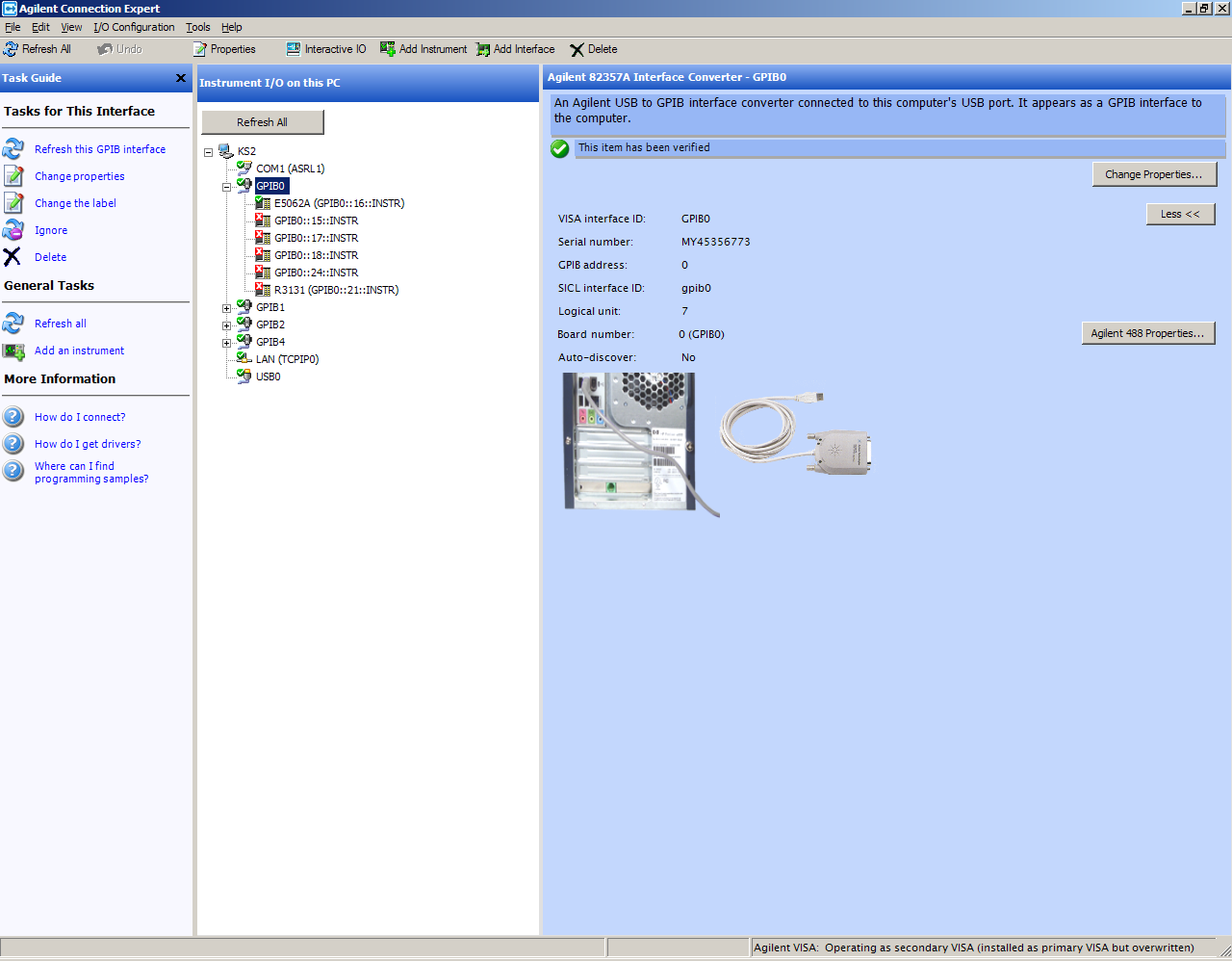
Task: Open Interactive IO from the toolbar
Action: pos(294,49)
